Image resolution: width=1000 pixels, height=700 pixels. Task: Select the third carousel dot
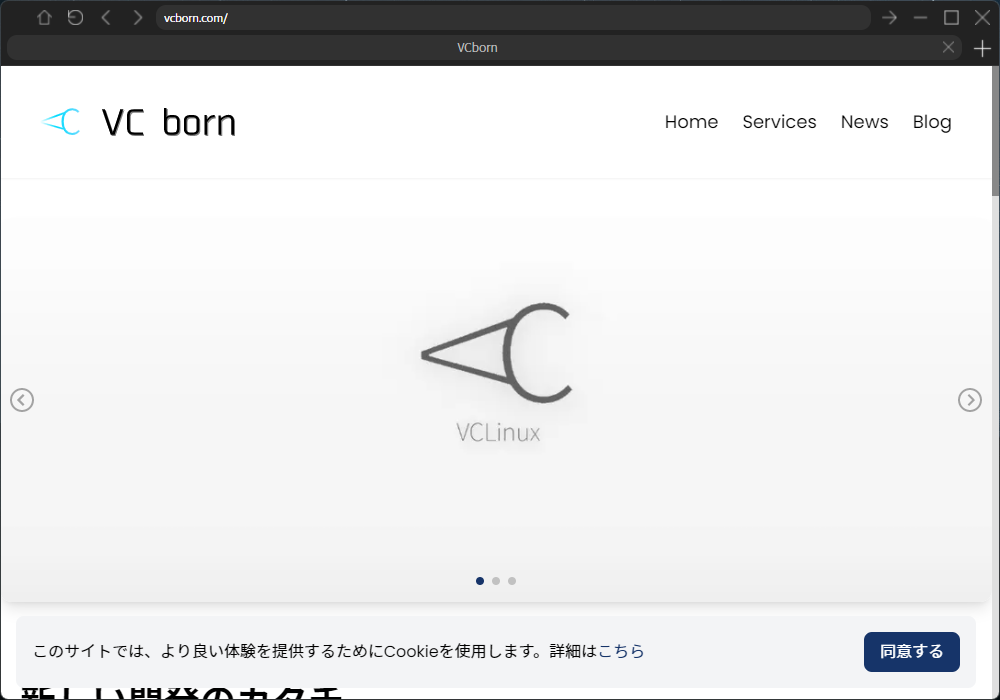512,580
